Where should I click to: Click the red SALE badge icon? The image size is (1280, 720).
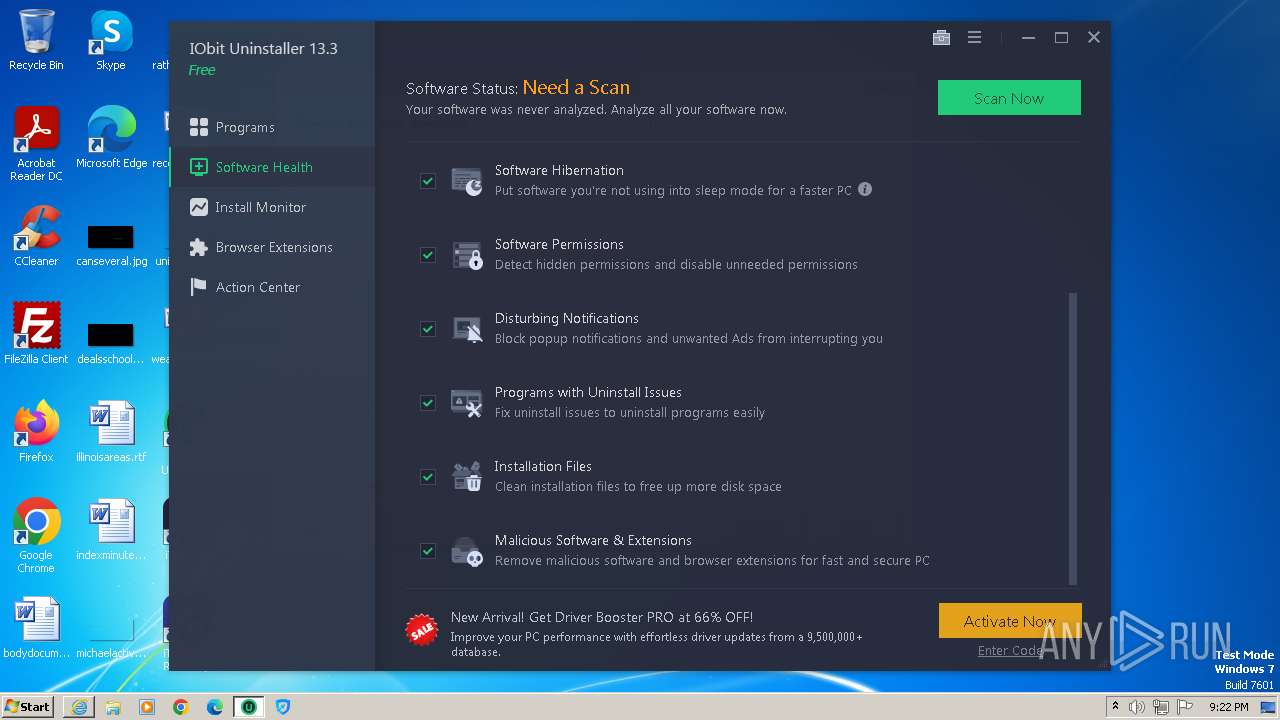pos(422,629)
